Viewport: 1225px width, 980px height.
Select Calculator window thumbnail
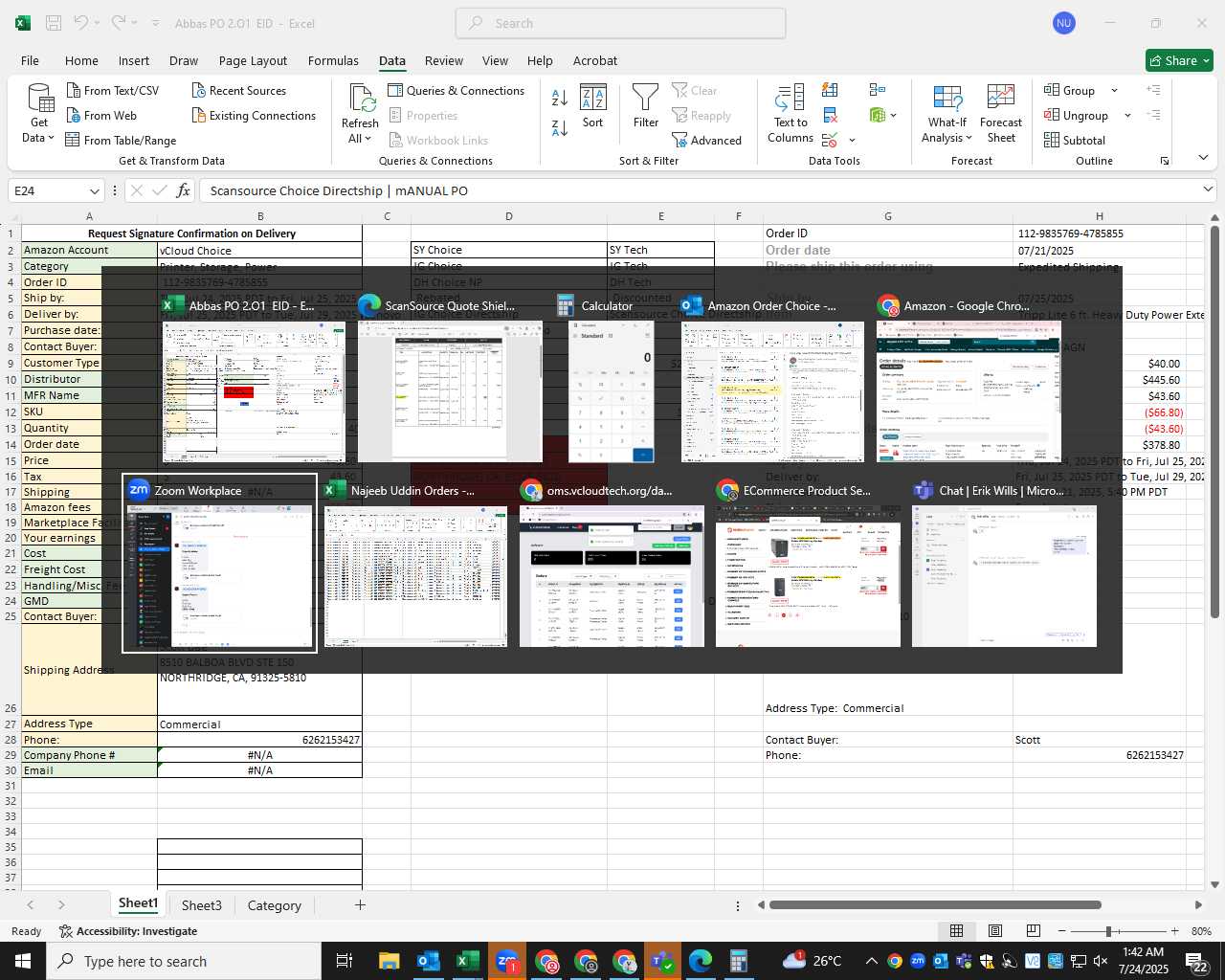point(611,380)
